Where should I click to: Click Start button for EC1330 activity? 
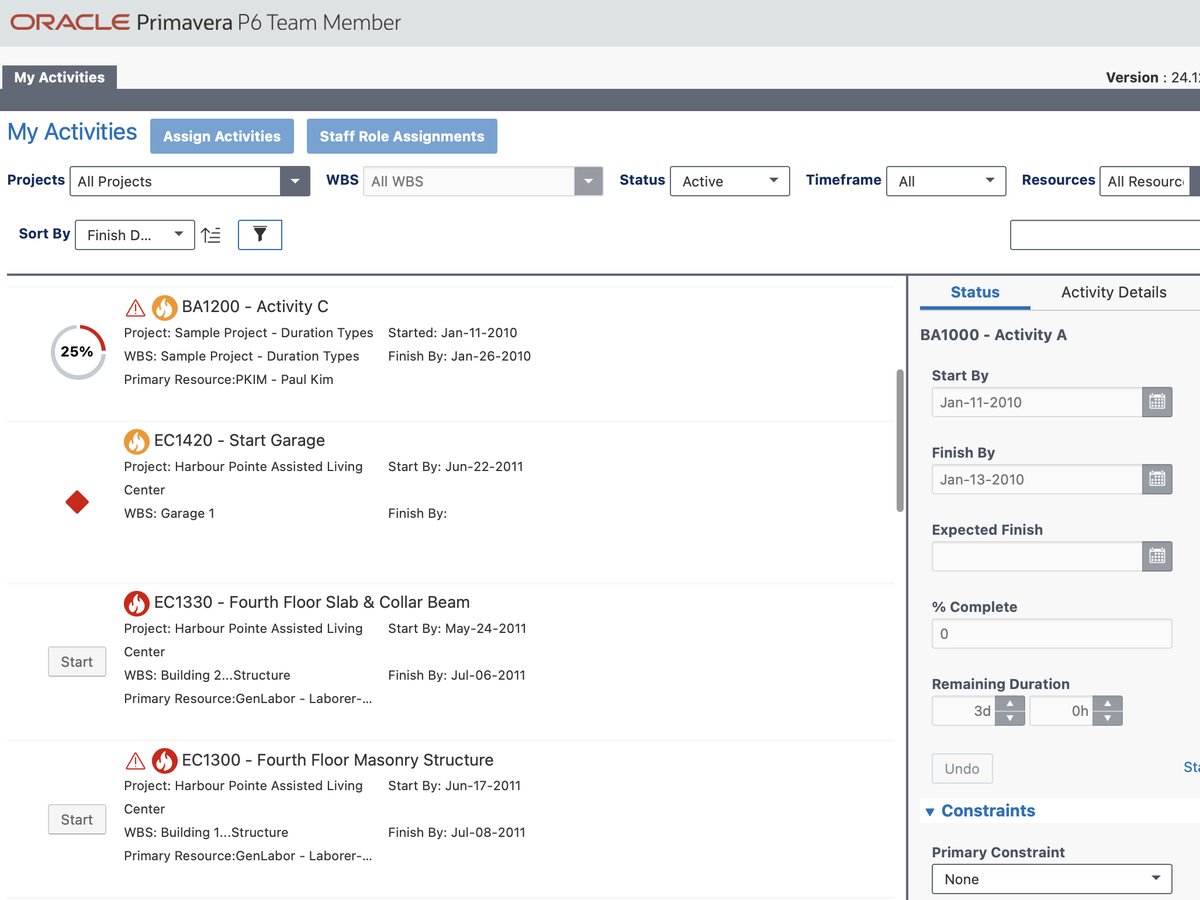click(77, 662)
